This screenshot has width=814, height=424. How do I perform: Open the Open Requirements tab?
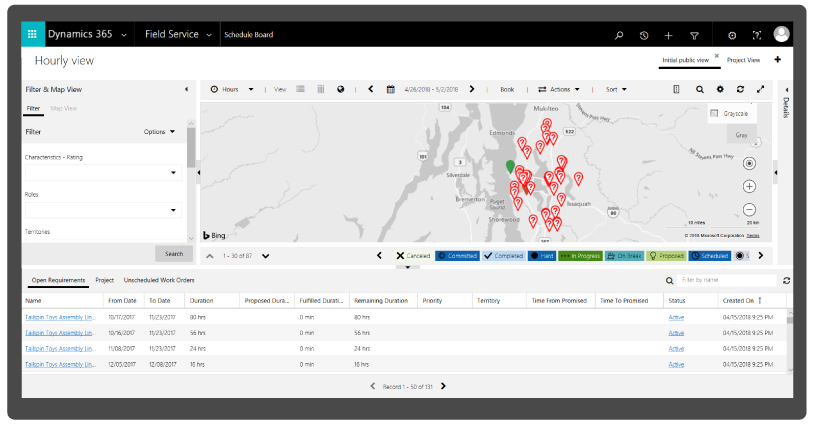(x=58, y=280)
